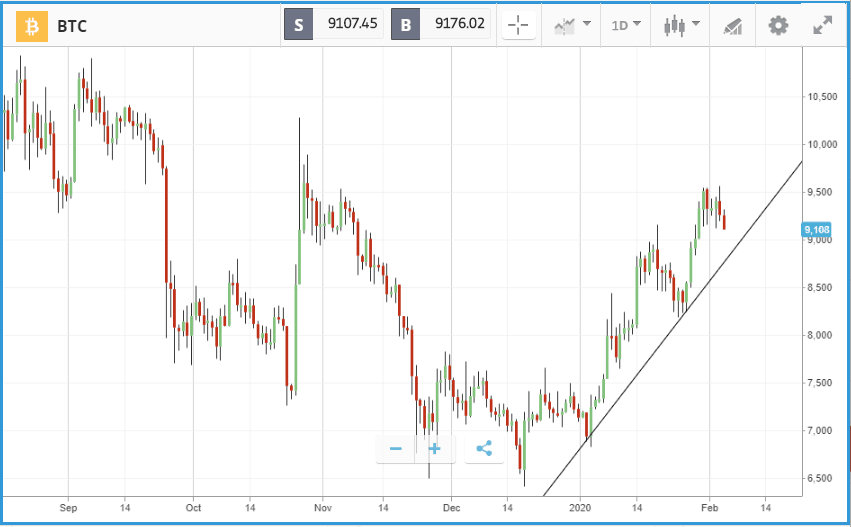This screenshot has height=527, width=851.
Task: Zoom in with the plus button
Action: click(x=434, y=449)
